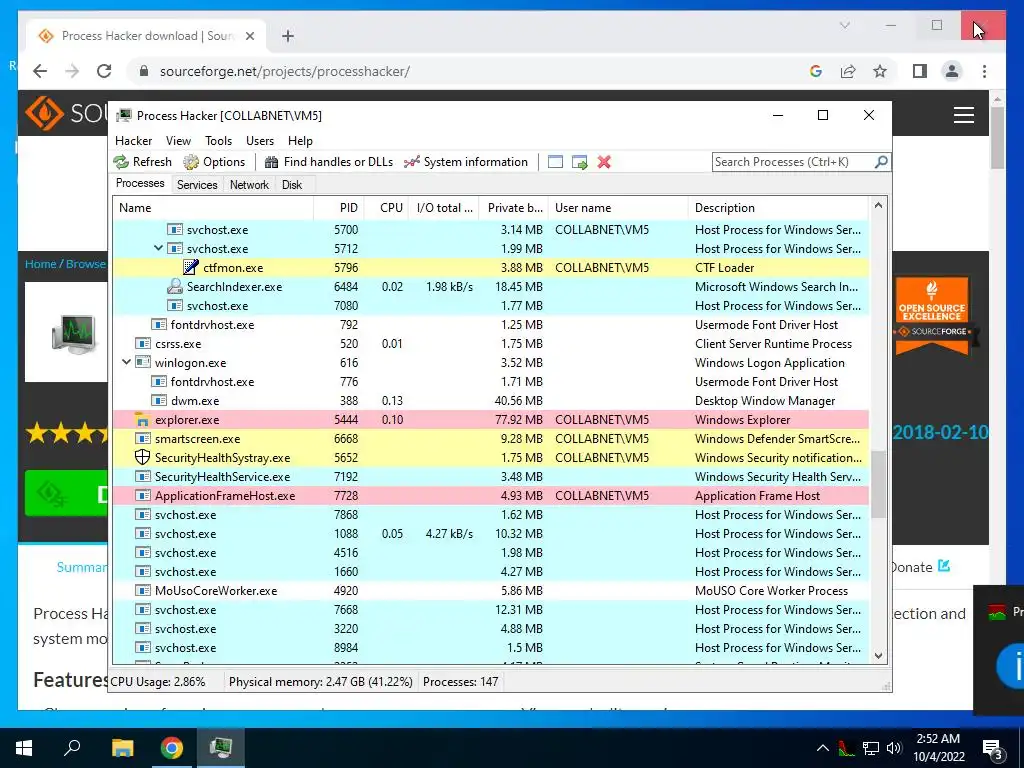The image size is (1024, 768).
Task: Click in Search Processes field
Action: coord(793,162)
